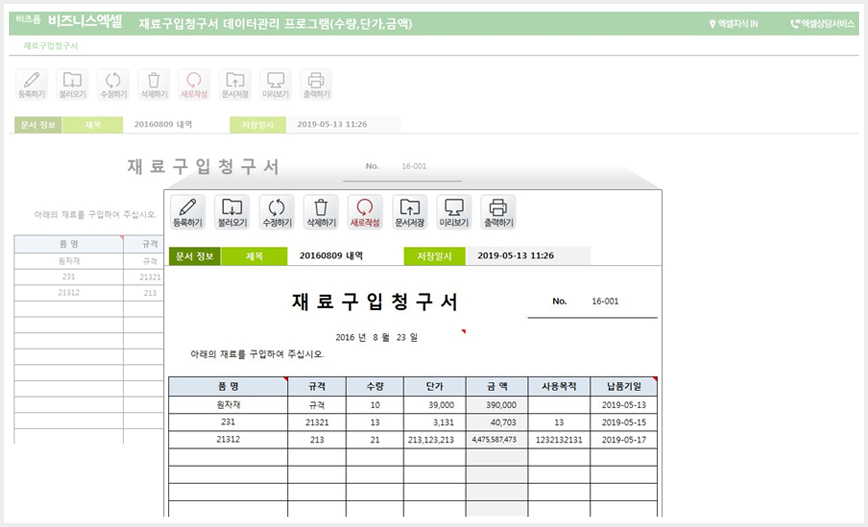
Task: Open the 엑셀지식 IN link in the header
Action: pyautogui.click(x=734, y=24)
